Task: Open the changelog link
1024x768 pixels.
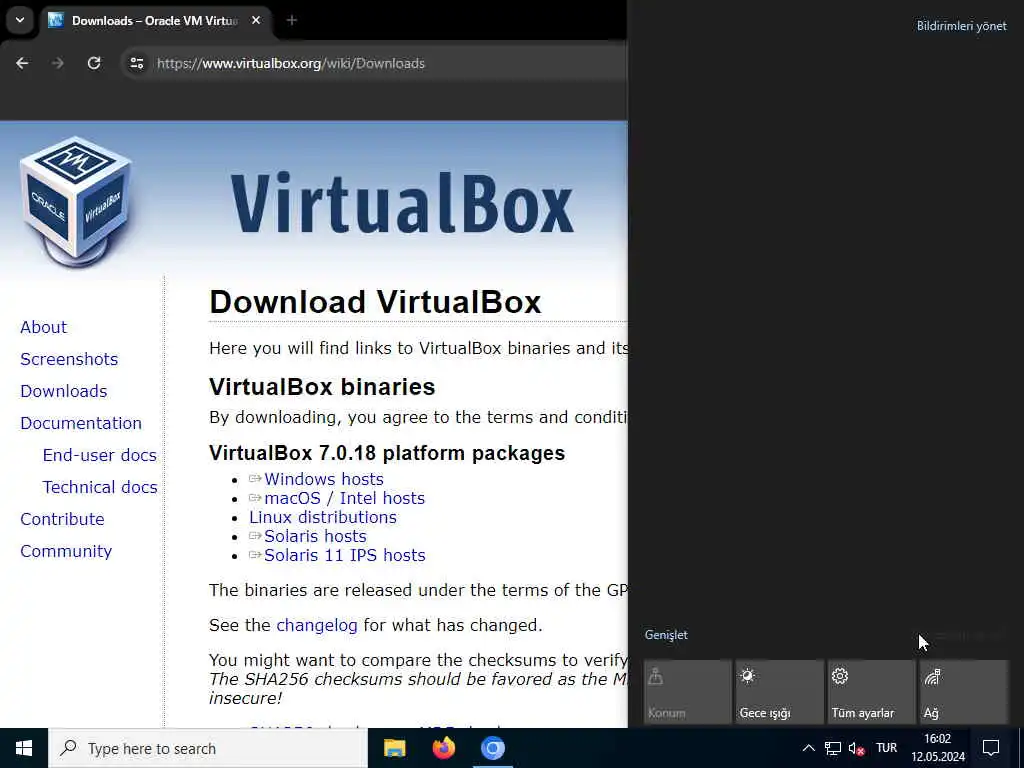Action: point(317,625)
